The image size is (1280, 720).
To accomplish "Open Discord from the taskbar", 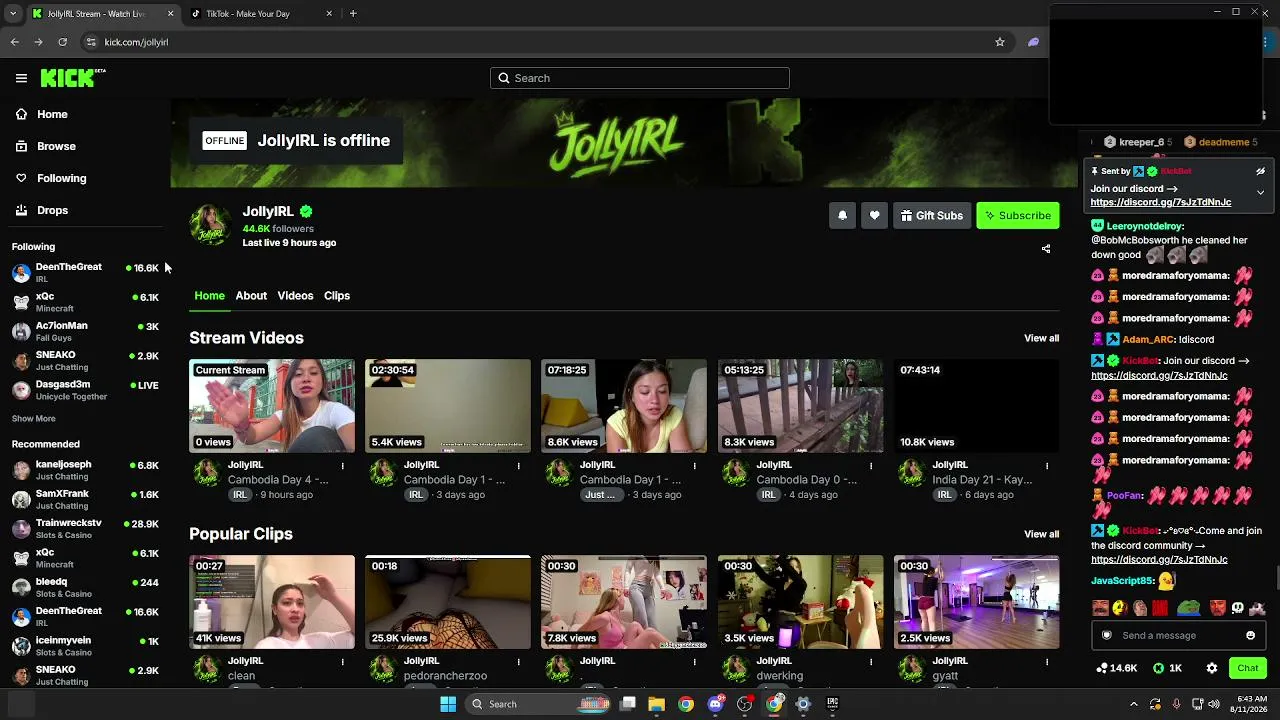I will click(715, 704).
